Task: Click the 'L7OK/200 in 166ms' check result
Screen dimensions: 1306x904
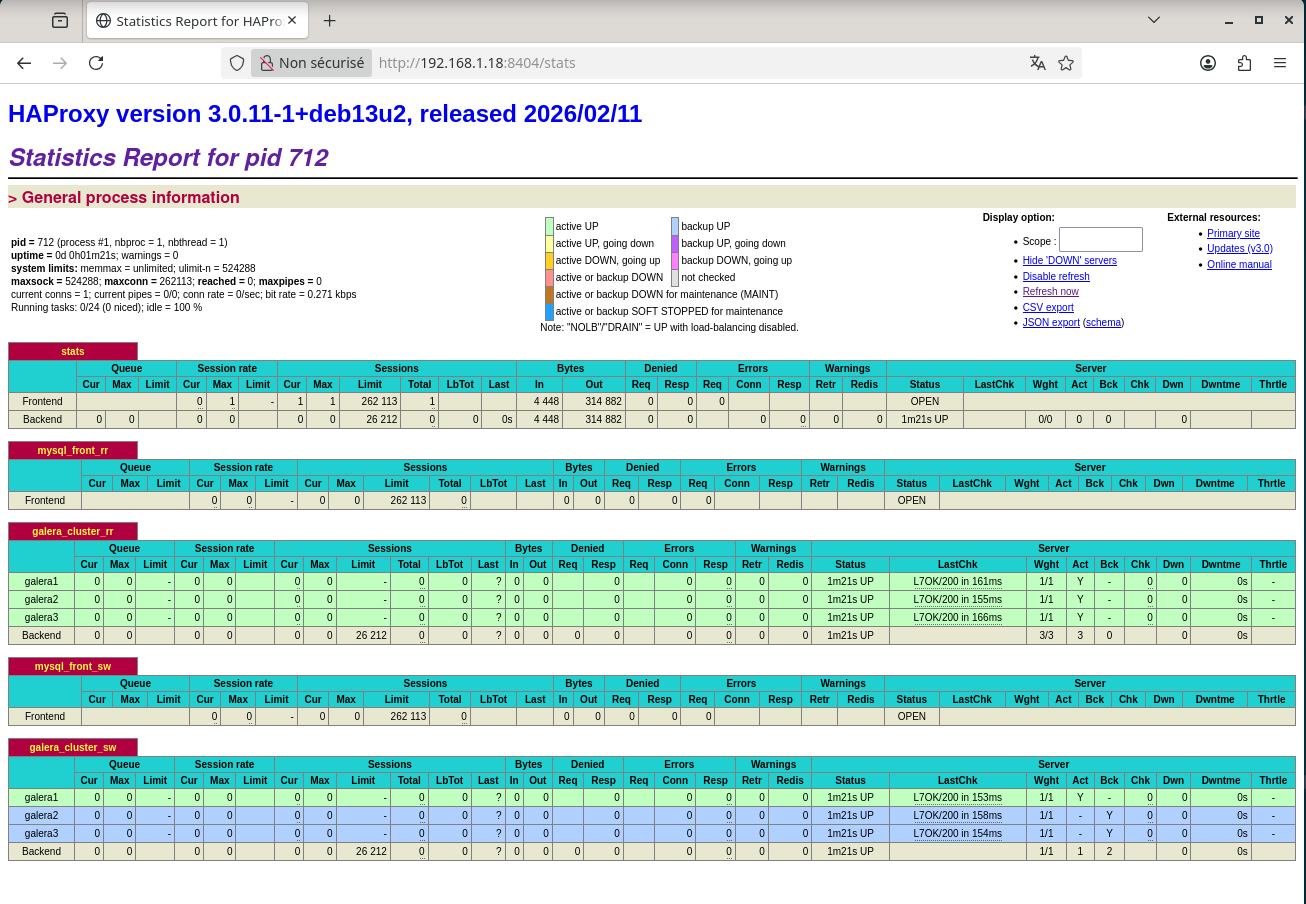Action: (957, 618)
